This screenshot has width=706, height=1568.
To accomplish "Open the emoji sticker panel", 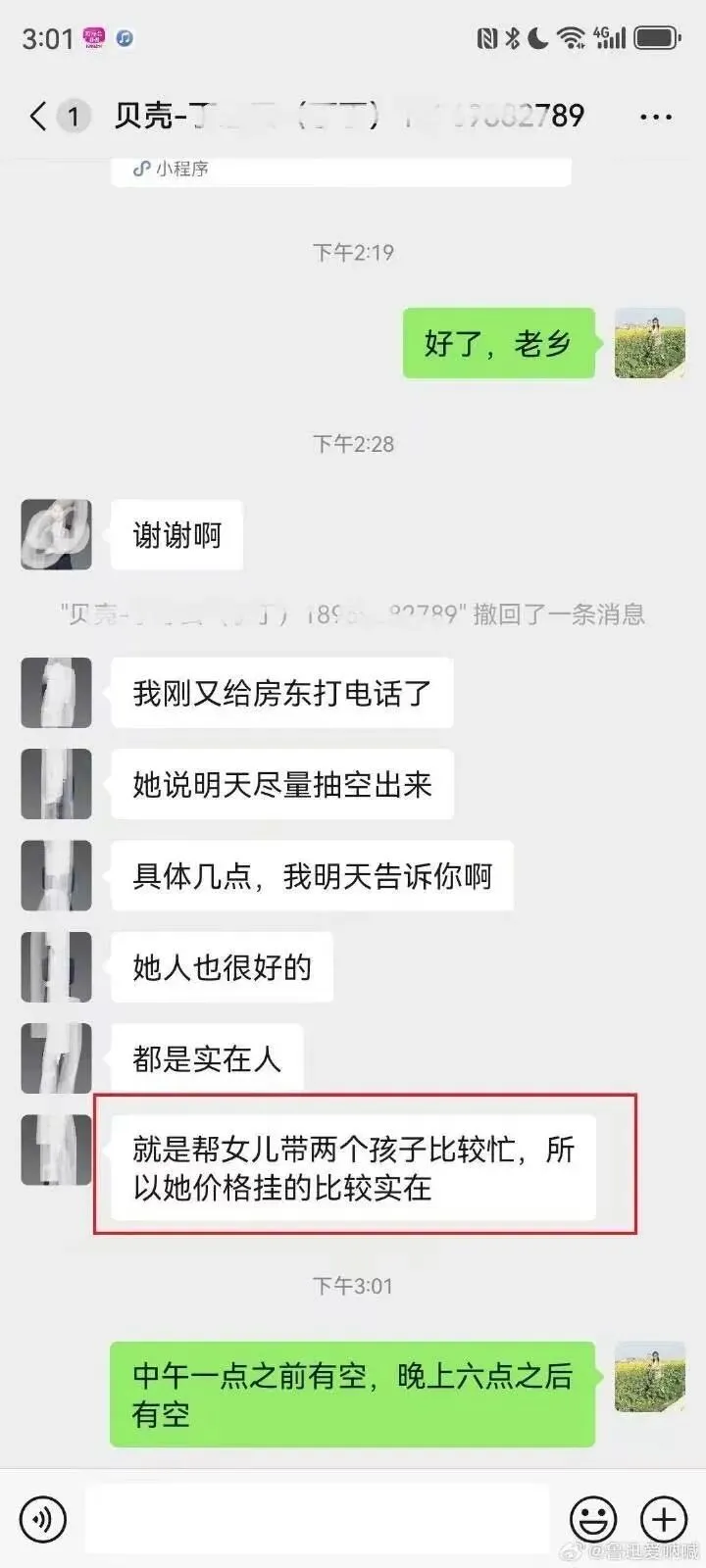I will (593, 1520).
